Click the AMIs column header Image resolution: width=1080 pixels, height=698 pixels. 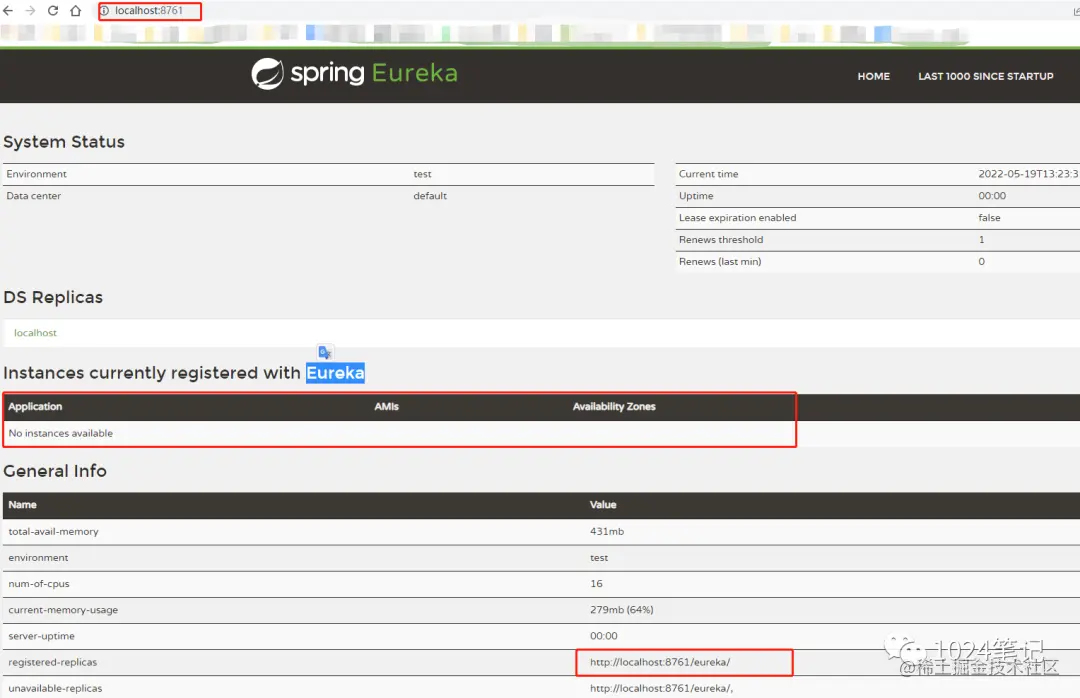click(x=386, y=407)
